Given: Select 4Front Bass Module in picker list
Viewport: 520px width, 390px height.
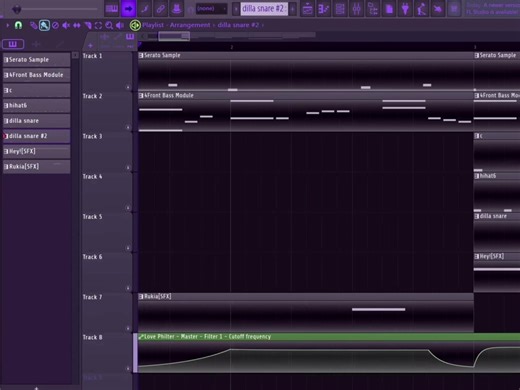Looking at the screenshot, I should [x=37, y=75].
